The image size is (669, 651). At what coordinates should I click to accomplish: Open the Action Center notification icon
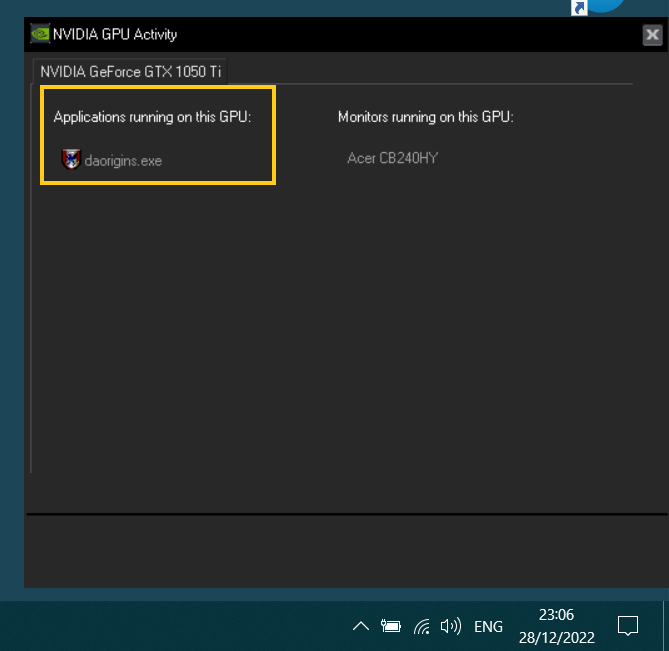[628, 626]
